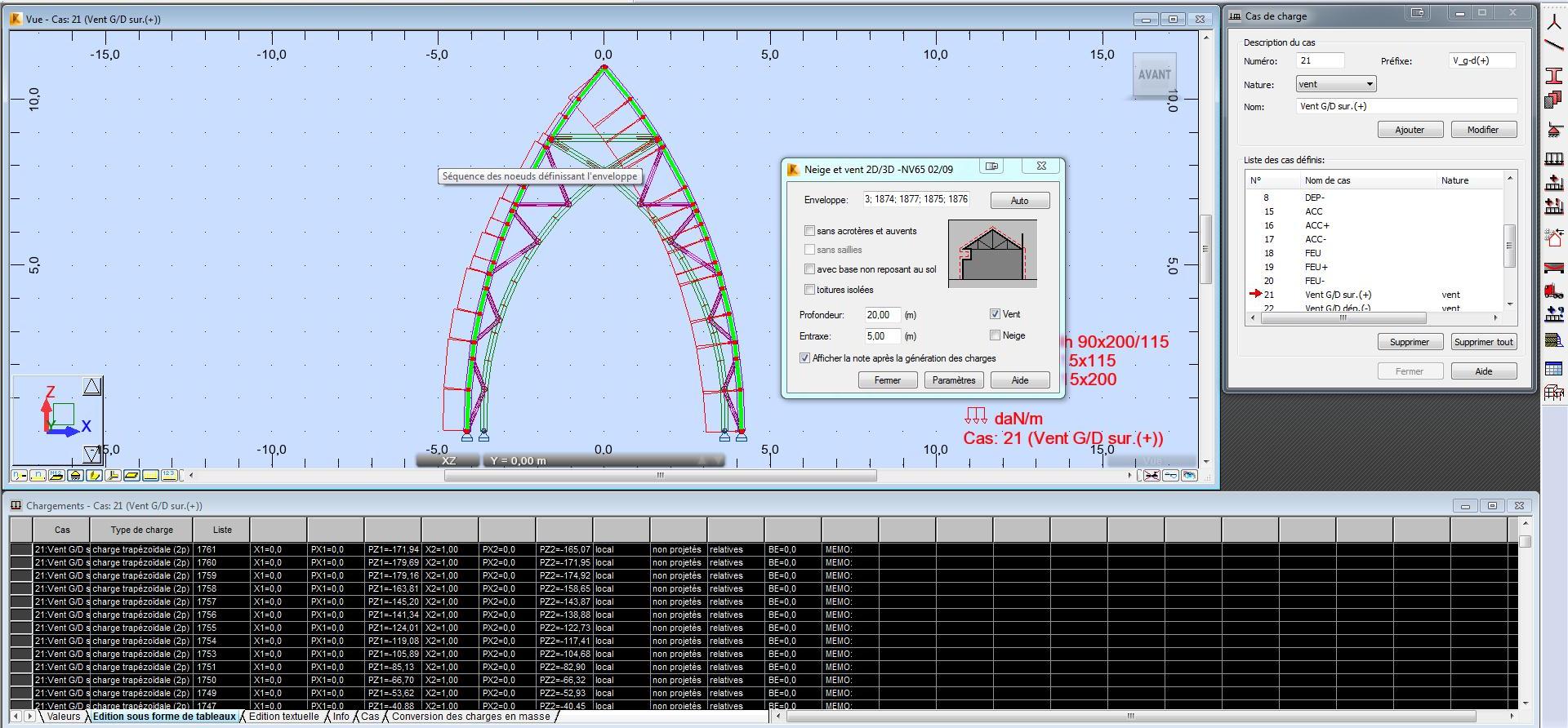1568x728 pixels.
Task: Open the load with question mark icon
Action: click(x=1554, y=313)
